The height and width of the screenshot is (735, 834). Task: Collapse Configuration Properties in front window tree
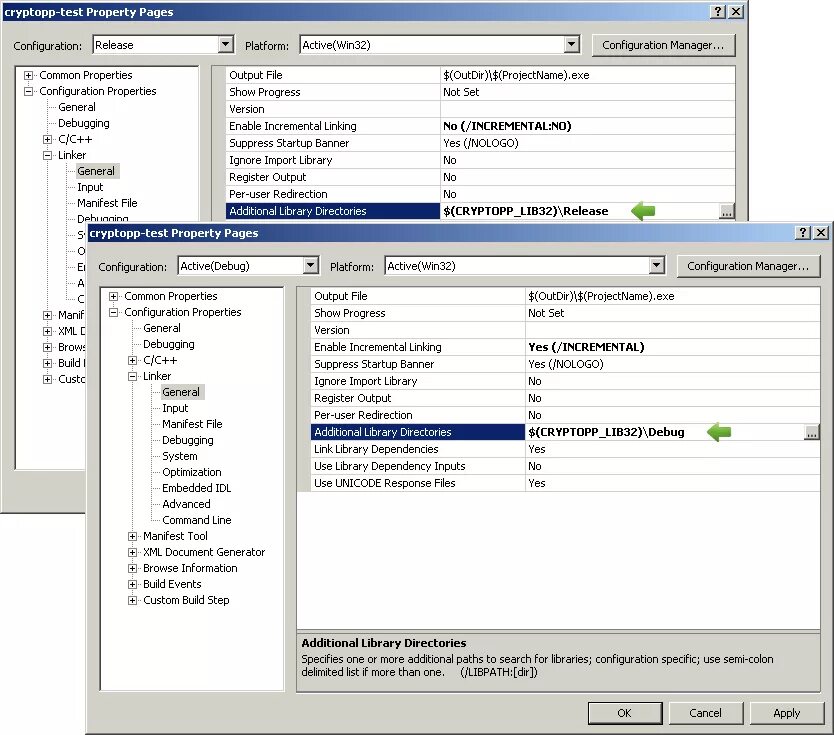(113, 312)
